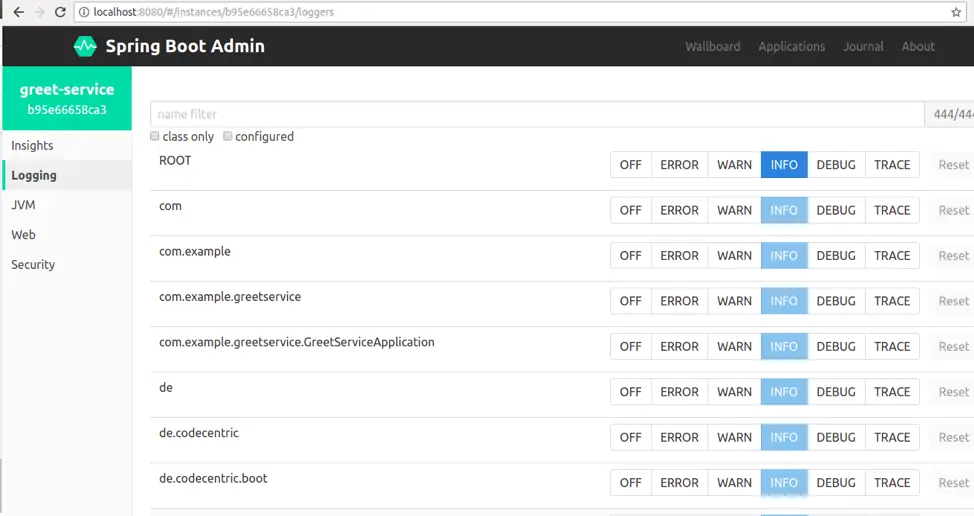Set GreetServiceApplication logger to ERROR
The width and height of the screenshot is (974, 516).
point(680,346)
